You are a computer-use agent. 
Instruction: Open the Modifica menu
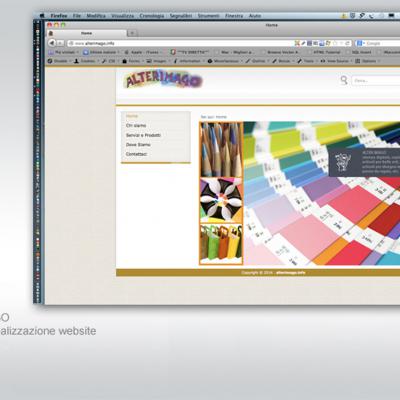(96, 16)
